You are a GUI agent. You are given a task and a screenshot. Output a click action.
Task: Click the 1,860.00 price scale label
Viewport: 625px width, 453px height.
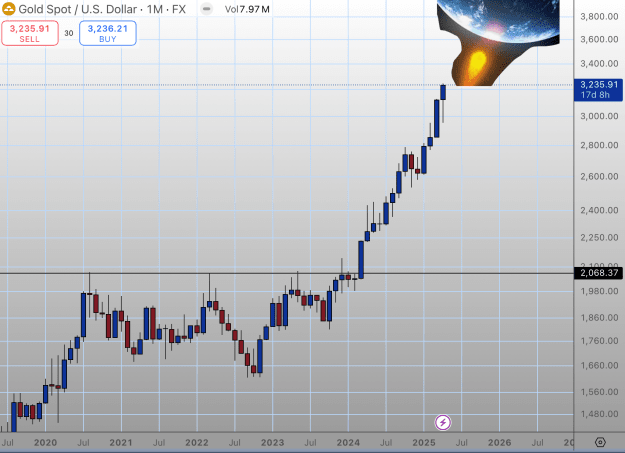click(x=599, y=318)
